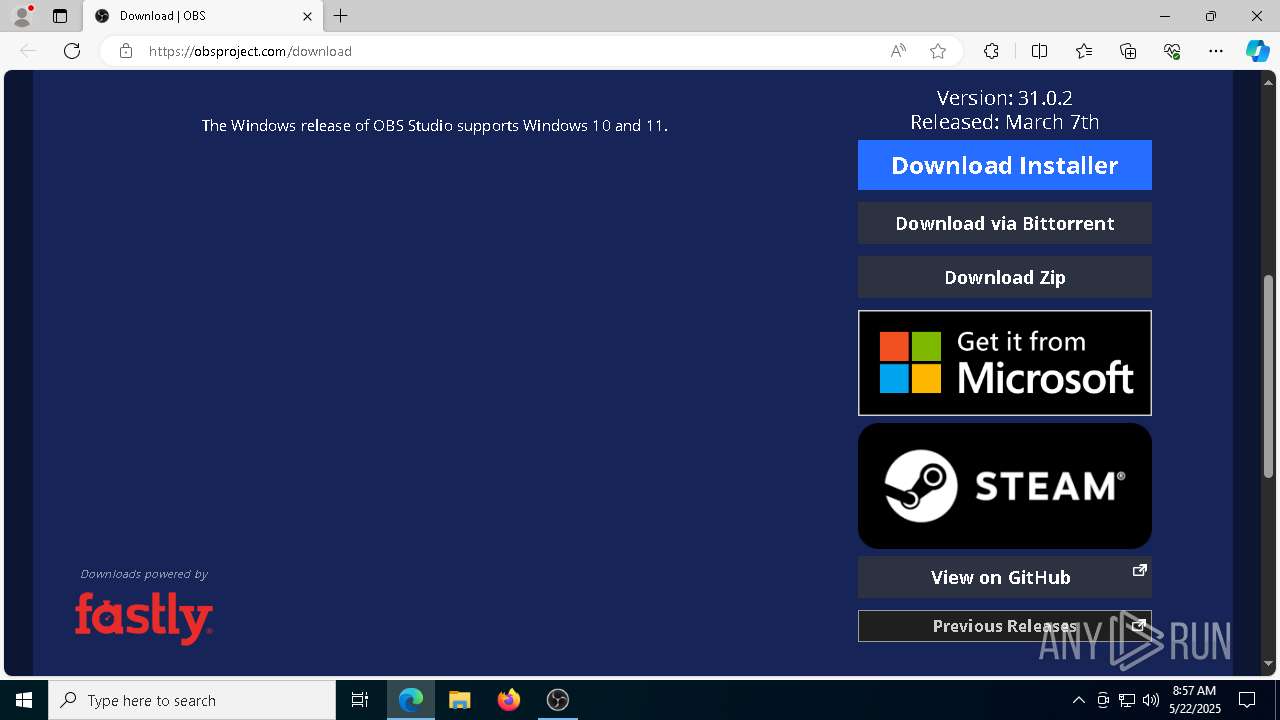
Task: Open the volume speaker tray icon
Action: coord(1151,700)
